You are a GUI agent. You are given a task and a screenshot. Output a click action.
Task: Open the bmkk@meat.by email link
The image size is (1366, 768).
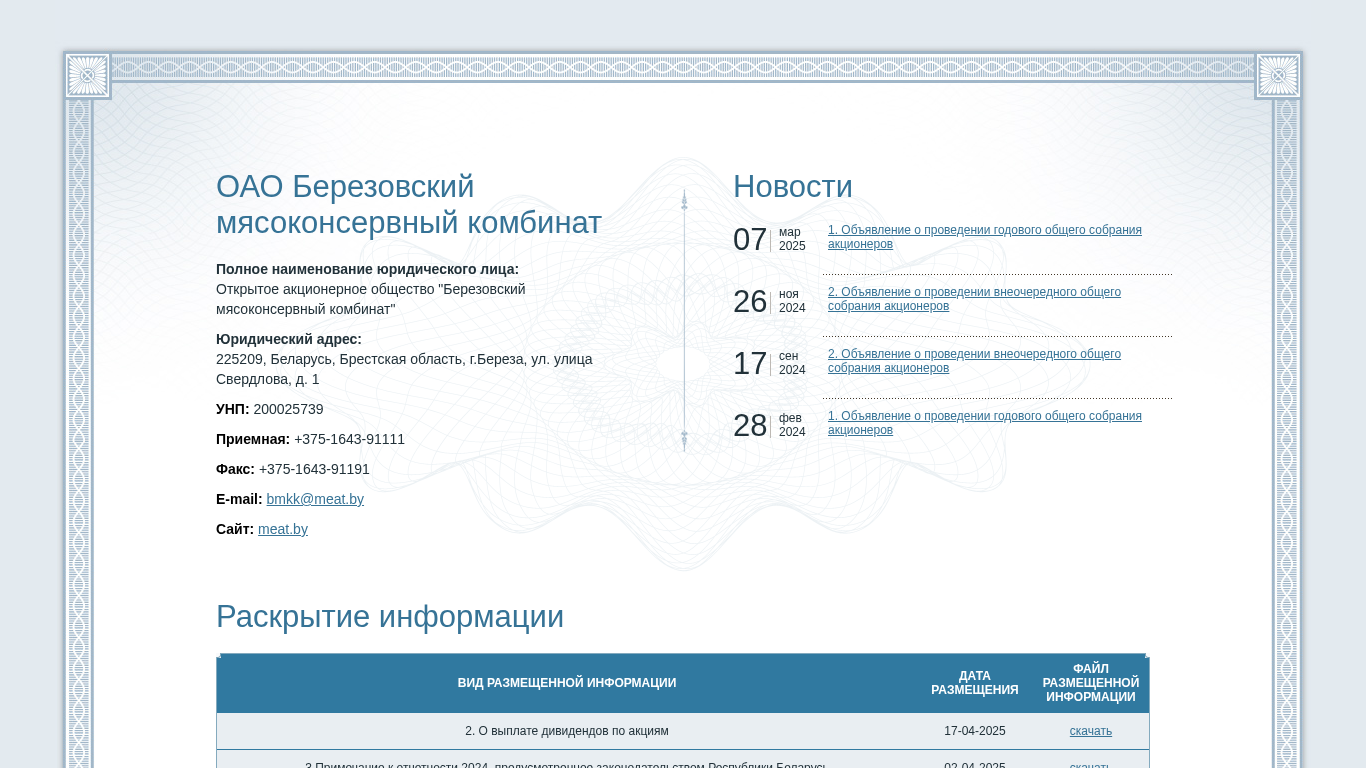pos(315,499)
